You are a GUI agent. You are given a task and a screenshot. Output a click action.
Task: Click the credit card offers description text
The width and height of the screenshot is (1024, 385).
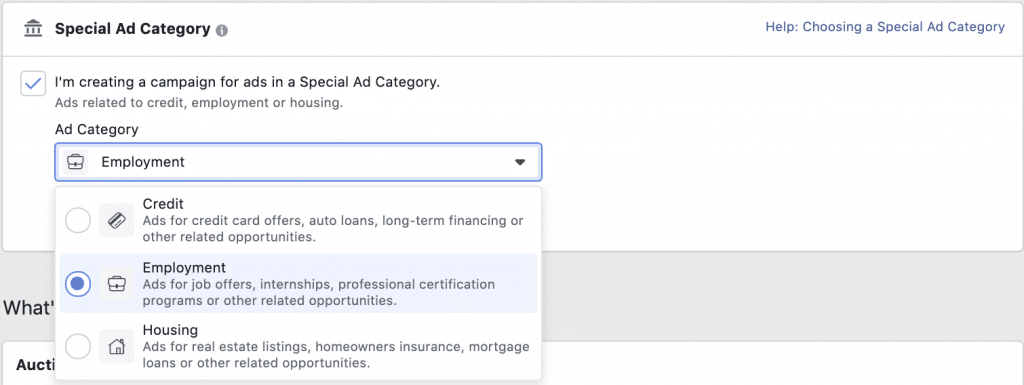click(x=333, y=228)
